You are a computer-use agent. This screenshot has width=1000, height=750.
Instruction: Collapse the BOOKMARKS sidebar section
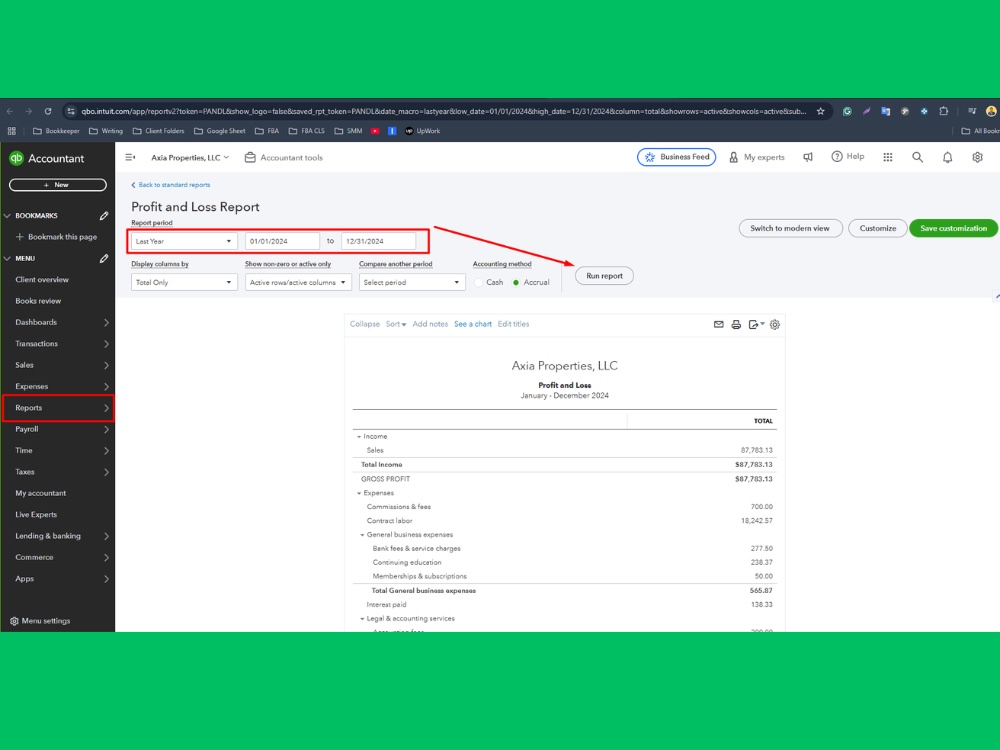click(x=8, y=216)
